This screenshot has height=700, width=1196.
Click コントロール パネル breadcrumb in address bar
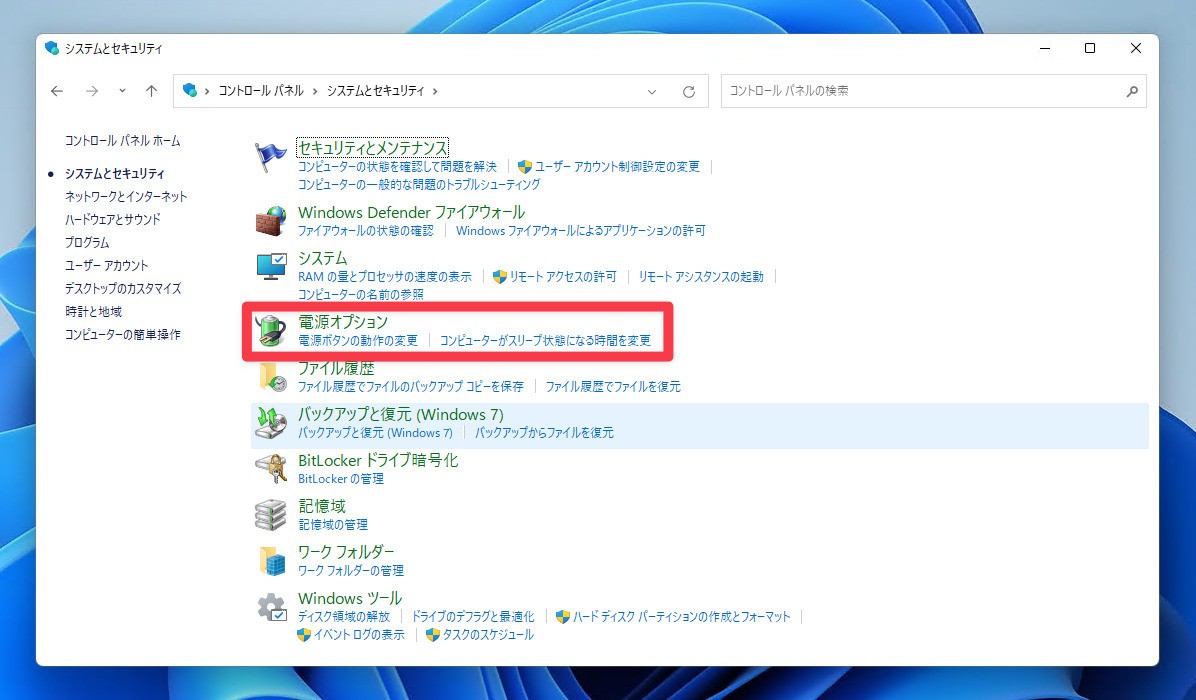(x=261, y=91)
